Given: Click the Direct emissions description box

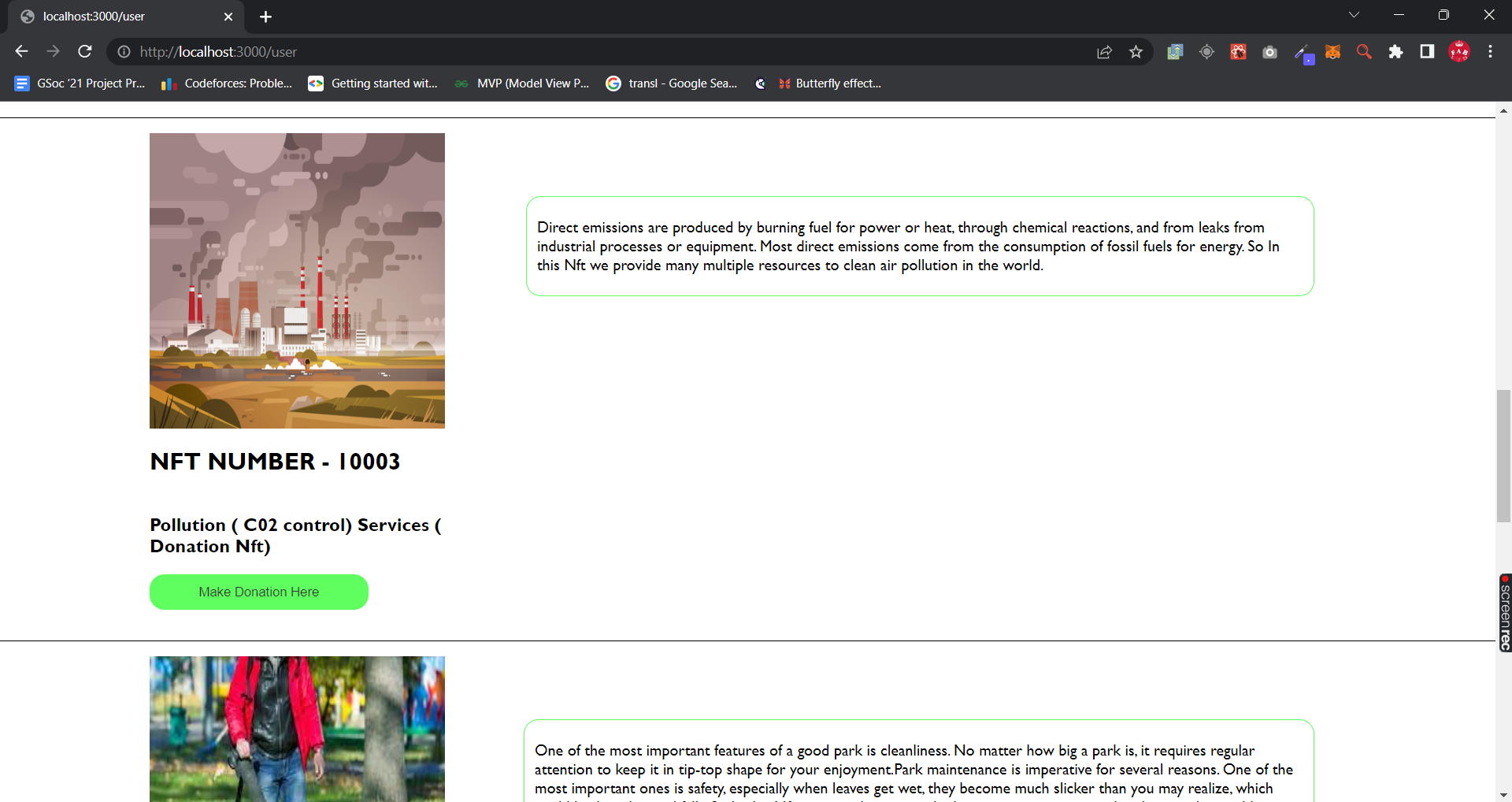Looking at the screenshot, I should click(x=920, y=247).
